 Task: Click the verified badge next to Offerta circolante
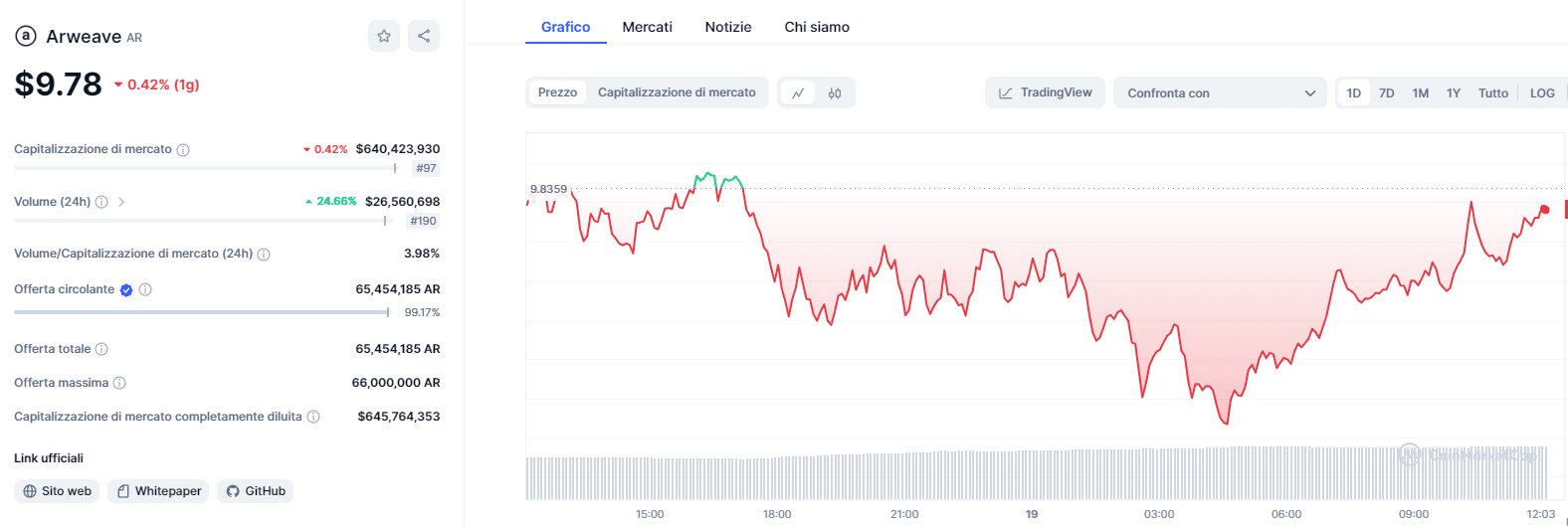point(126,290)
